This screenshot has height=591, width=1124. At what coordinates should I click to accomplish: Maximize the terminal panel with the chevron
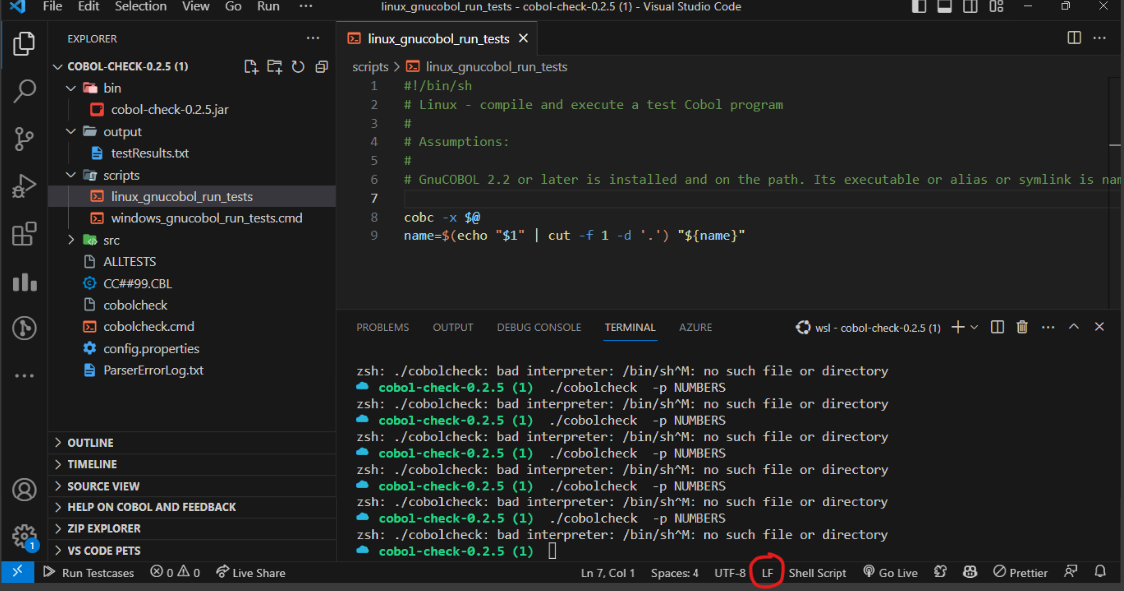click(x=1073, y=326)
